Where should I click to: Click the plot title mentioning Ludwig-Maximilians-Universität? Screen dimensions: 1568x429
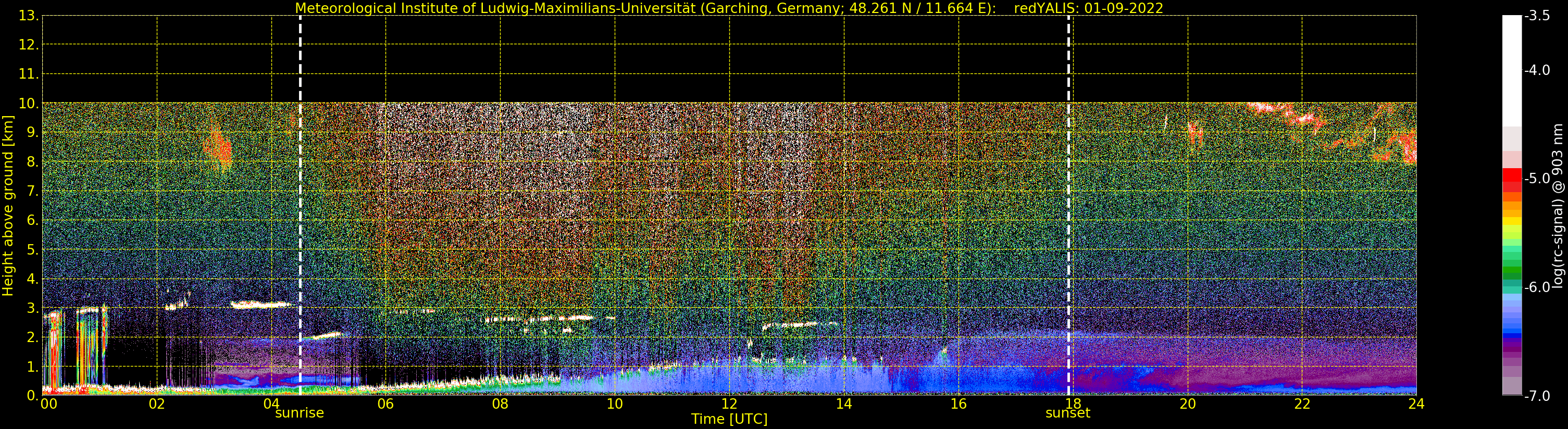[x=729, y=8]
